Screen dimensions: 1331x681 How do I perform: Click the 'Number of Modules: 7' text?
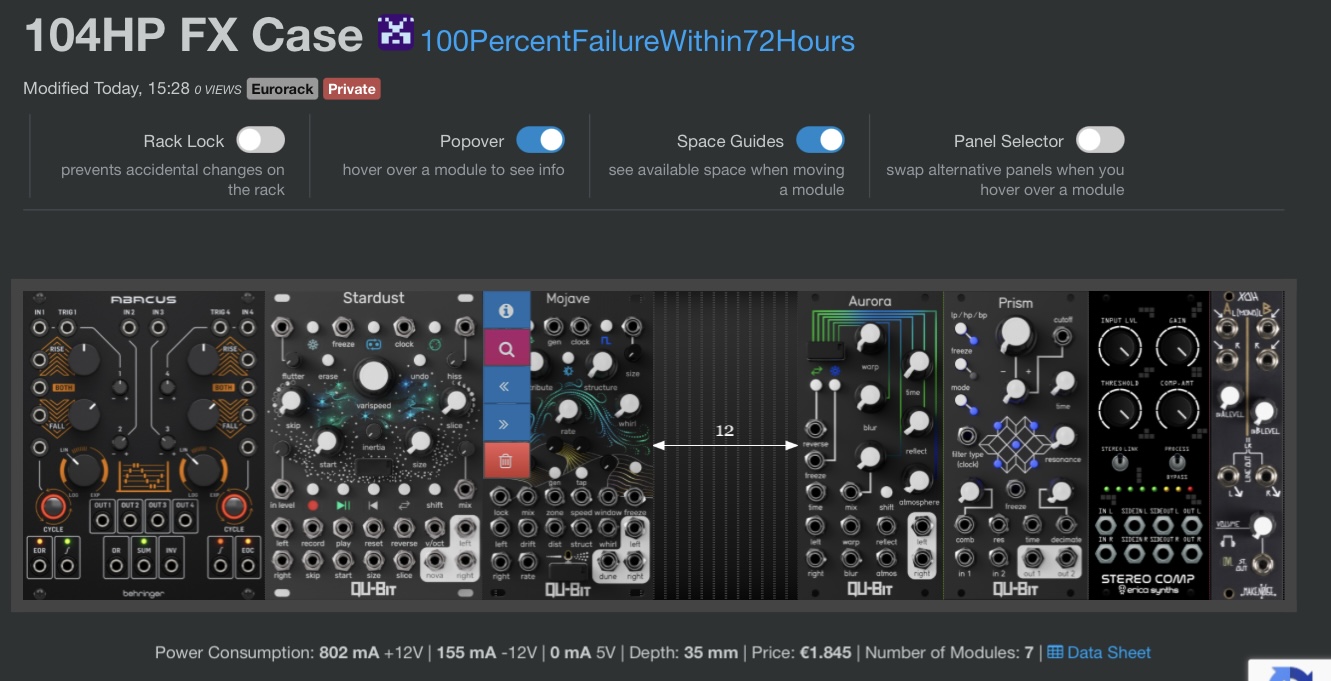949,653
